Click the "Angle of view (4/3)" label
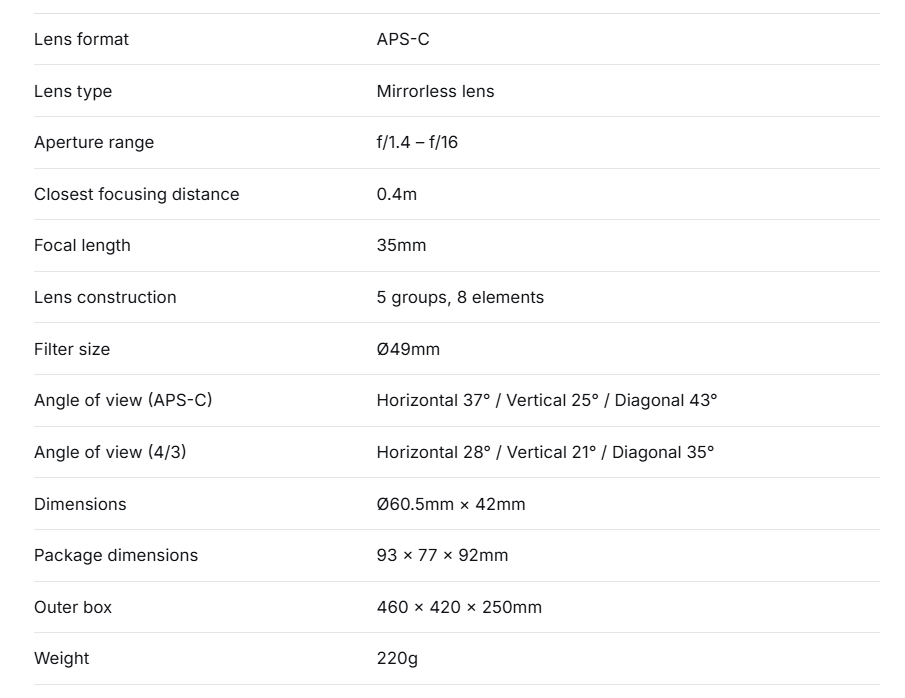905x698 pixels. 110,452
